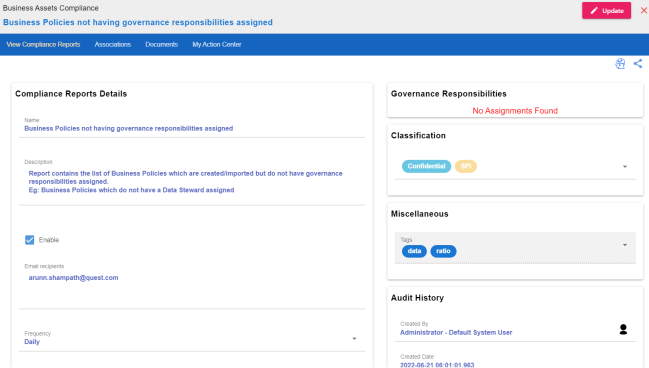Screen dimensions: 649x368
Task: Click the Daily frequency value
Action: click(32, 342)
